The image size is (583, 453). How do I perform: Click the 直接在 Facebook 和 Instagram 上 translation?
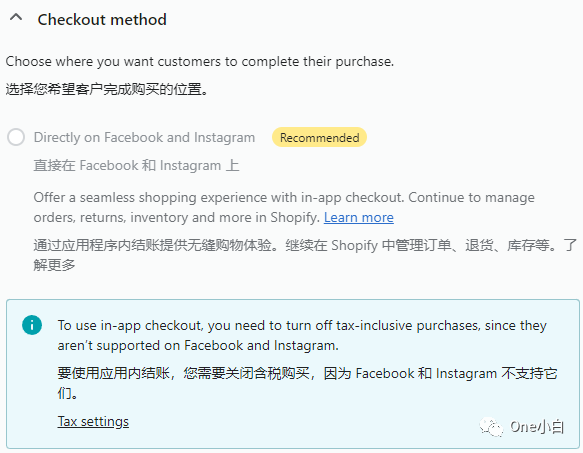(x=136, y=166)
